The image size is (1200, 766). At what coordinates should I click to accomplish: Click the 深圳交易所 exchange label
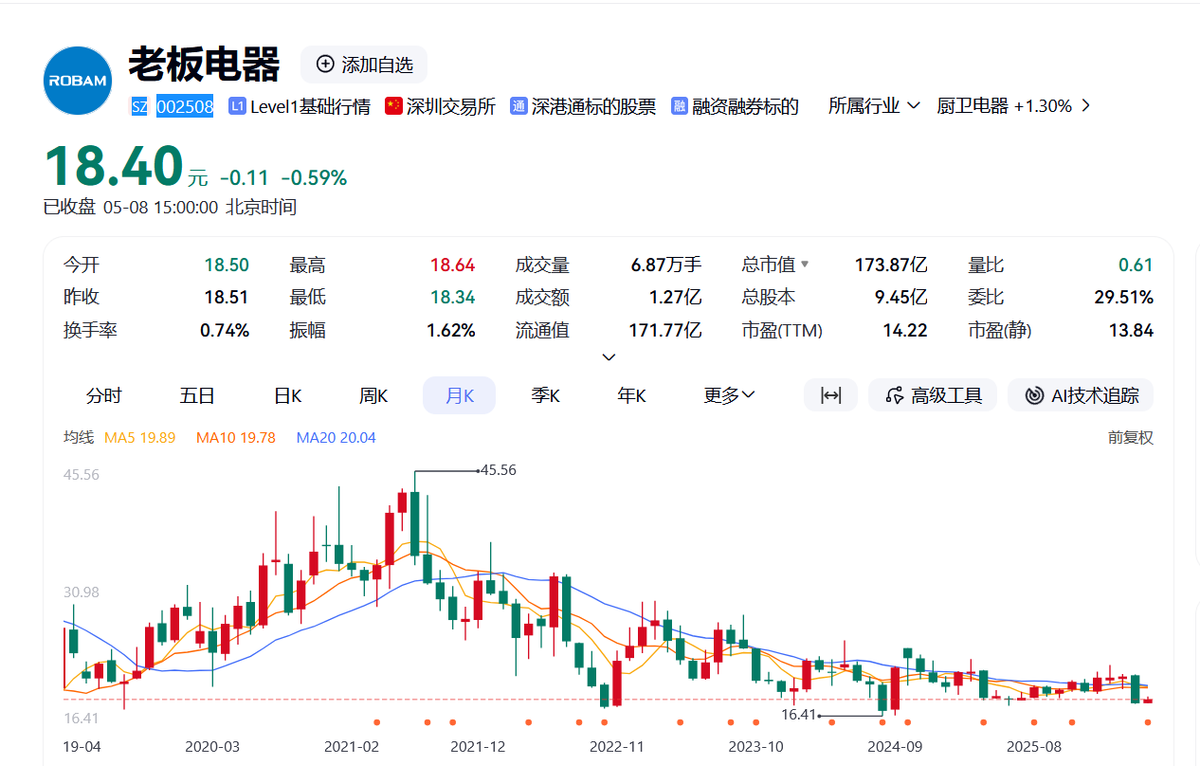pos(451,106)
